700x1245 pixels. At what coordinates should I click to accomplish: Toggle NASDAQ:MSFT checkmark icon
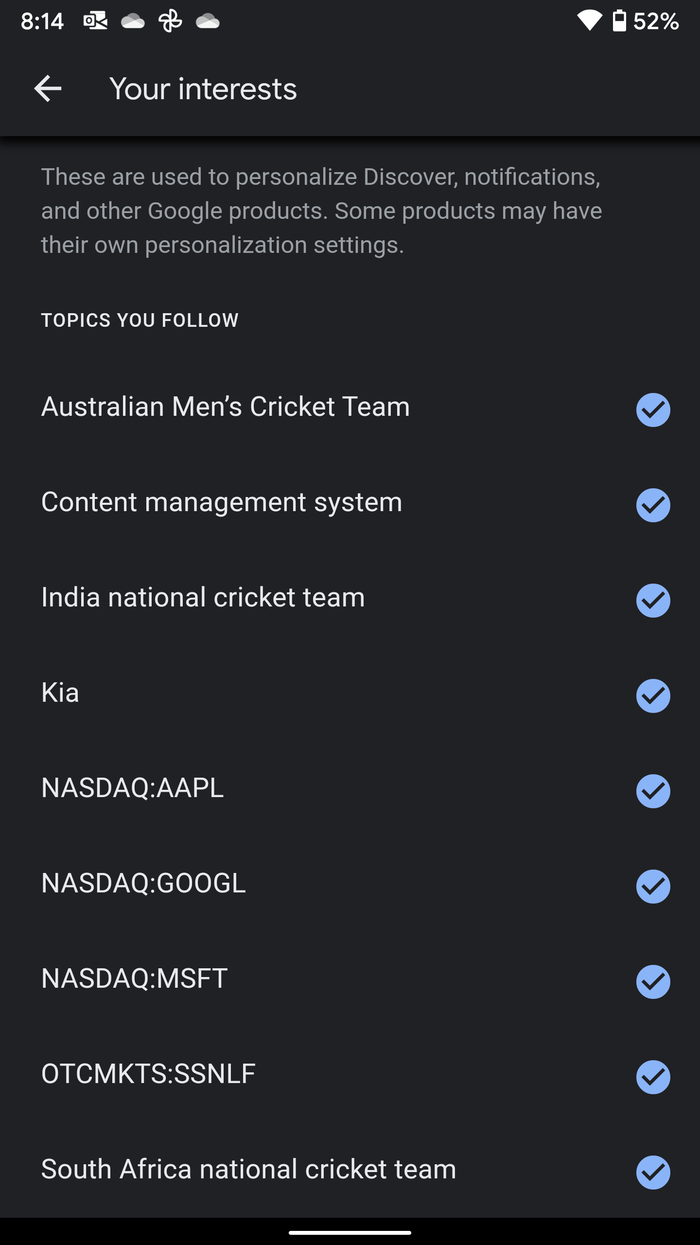pos(653,981)
